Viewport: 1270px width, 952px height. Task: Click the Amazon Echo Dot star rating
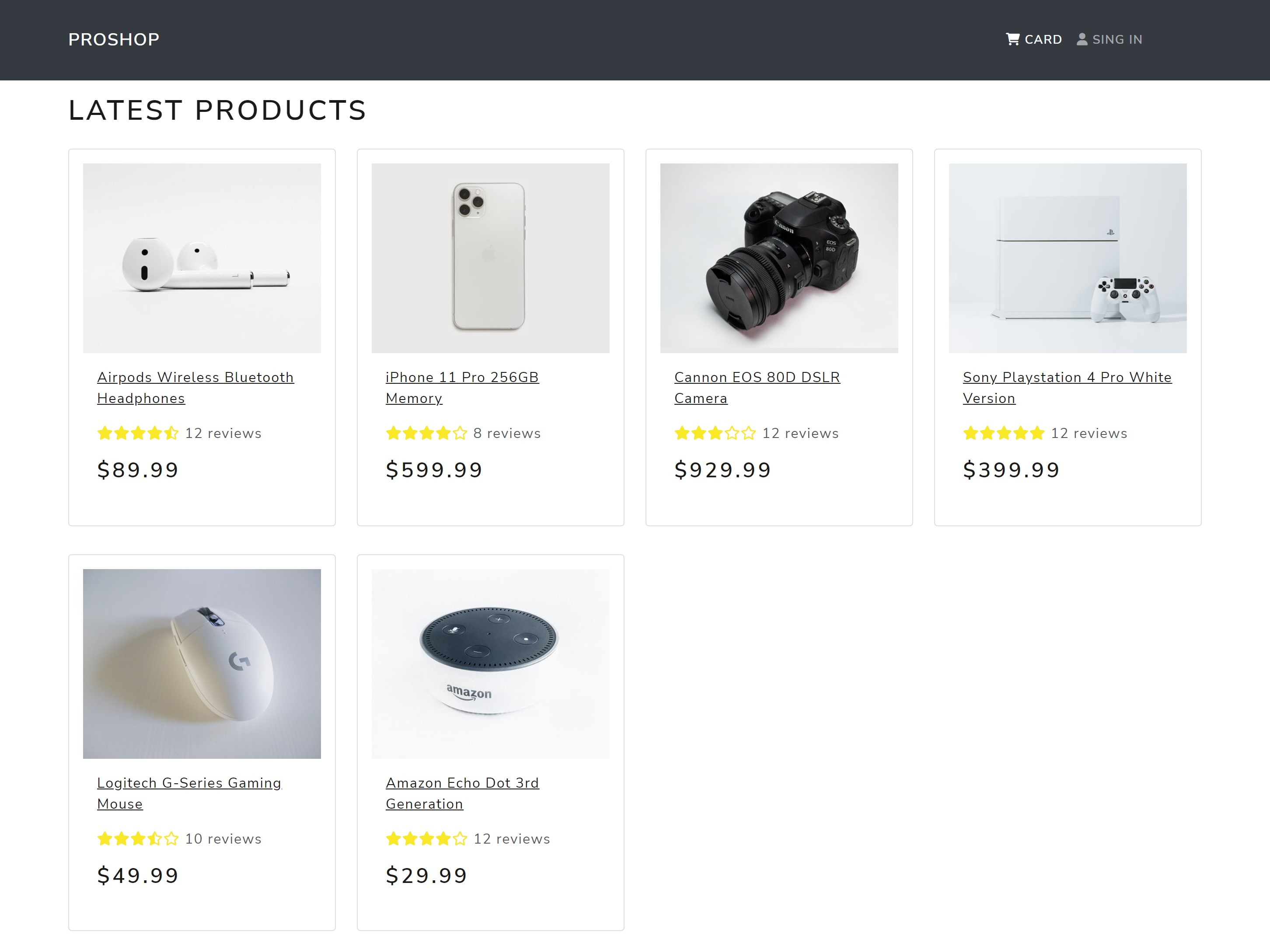click(426, 839)
